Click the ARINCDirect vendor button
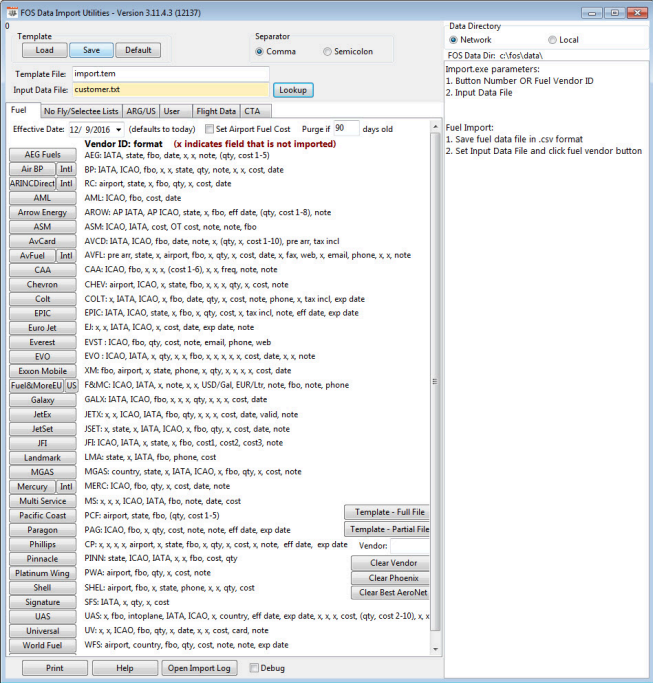Viewport: 653px width, 683px height. (x=32, y=183)
